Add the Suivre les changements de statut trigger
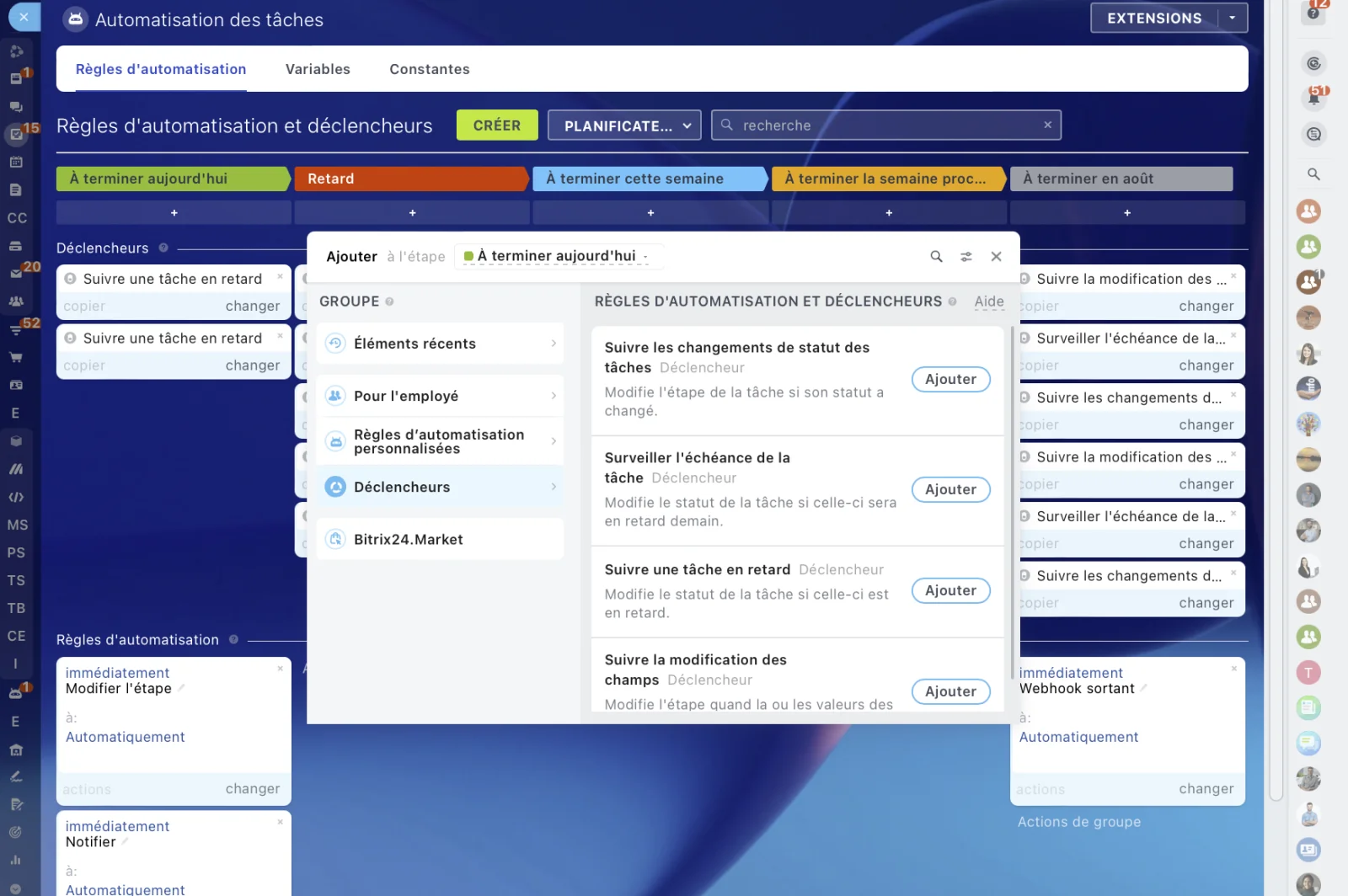The height and width of the screenshot is (896, 1348). coord(950,379)
